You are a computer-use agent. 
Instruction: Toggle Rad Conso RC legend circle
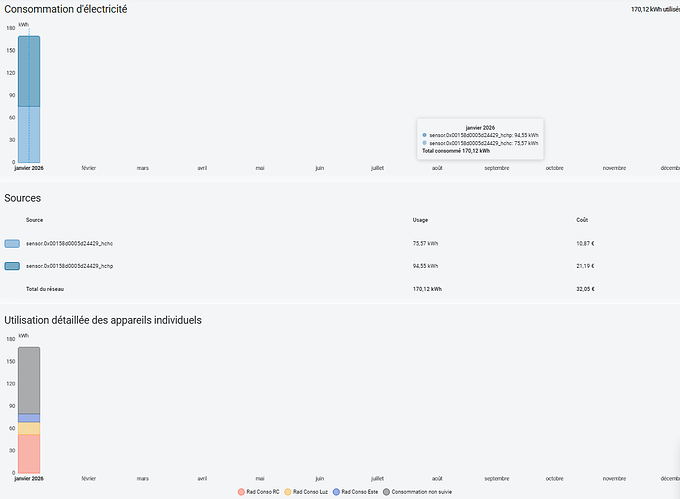[x=241, y=492]
